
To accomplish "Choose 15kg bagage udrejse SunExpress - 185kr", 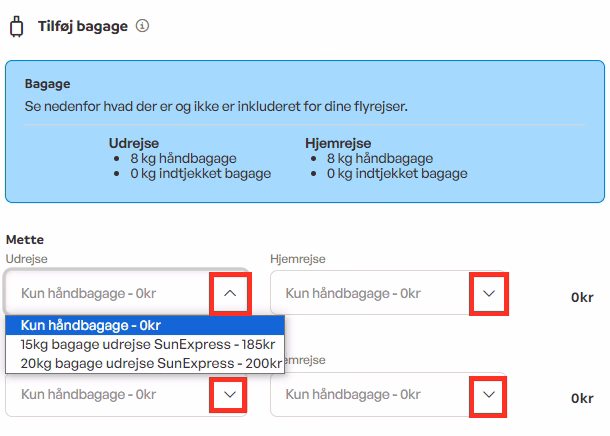I will tap(145, 344).
